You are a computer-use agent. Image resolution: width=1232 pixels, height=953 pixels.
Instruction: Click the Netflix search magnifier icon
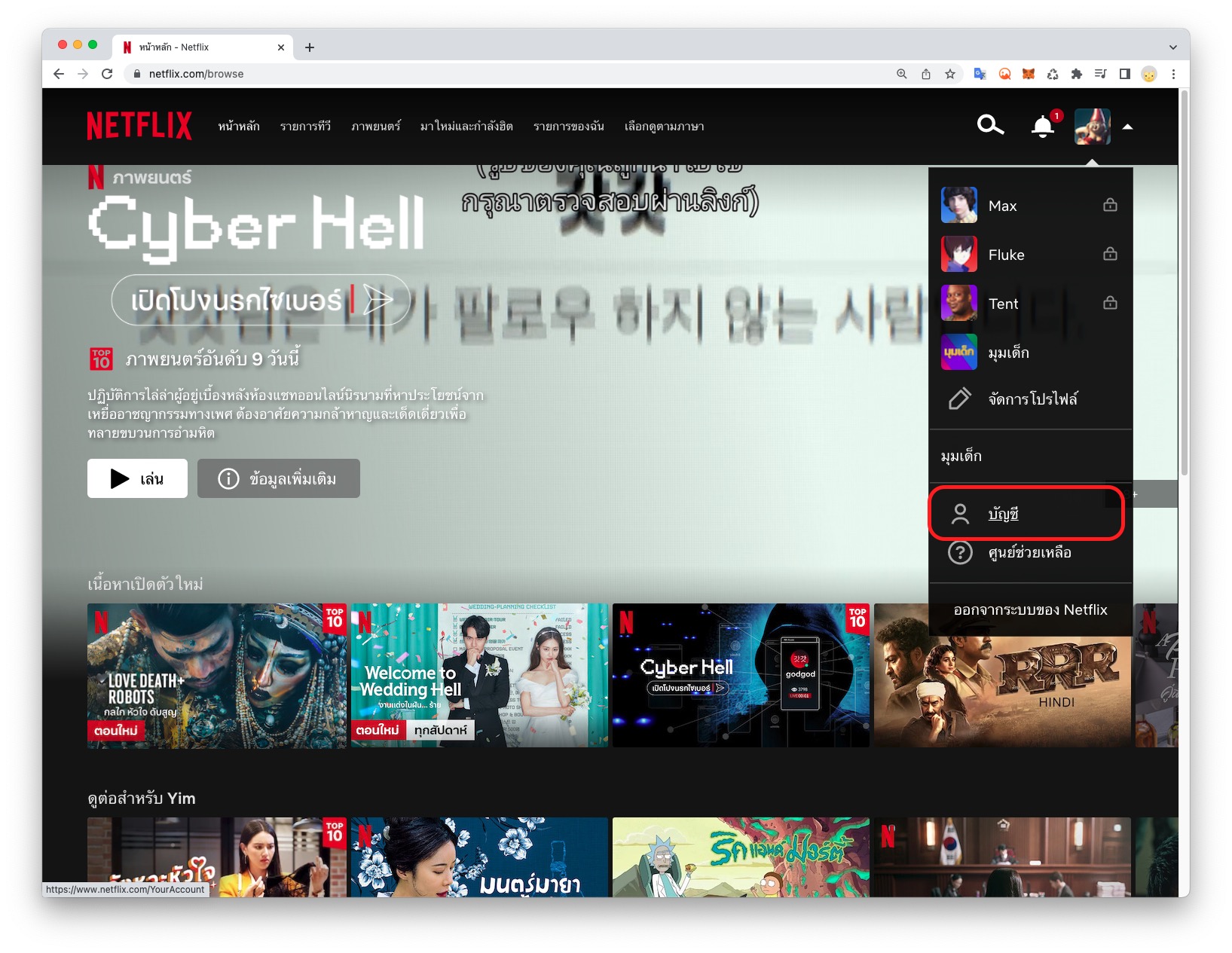tap(990, 125)
